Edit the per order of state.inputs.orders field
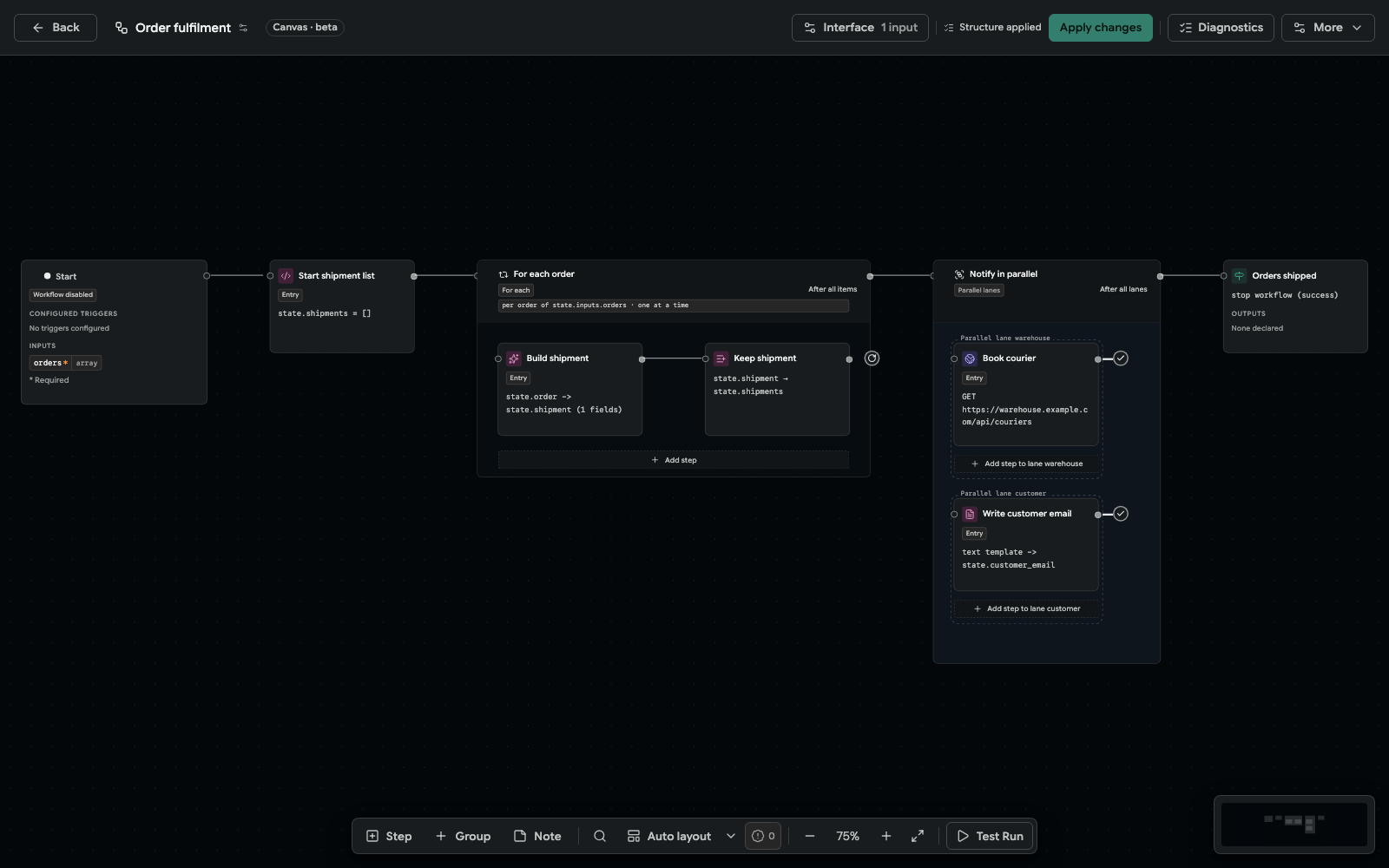 pos(674,306)
